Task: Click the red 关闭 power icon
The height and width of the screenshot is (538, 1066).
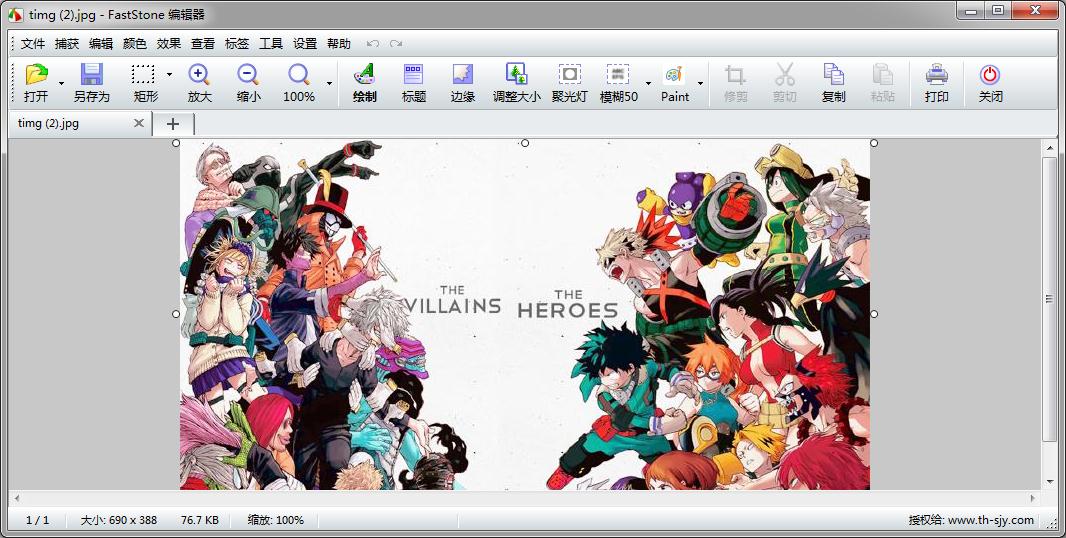Action: (990, 74)
